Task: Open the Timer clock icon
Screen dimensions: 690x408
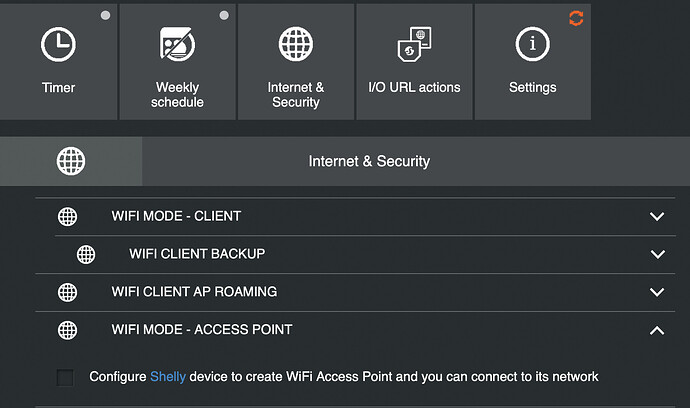Action: [58, 44]
